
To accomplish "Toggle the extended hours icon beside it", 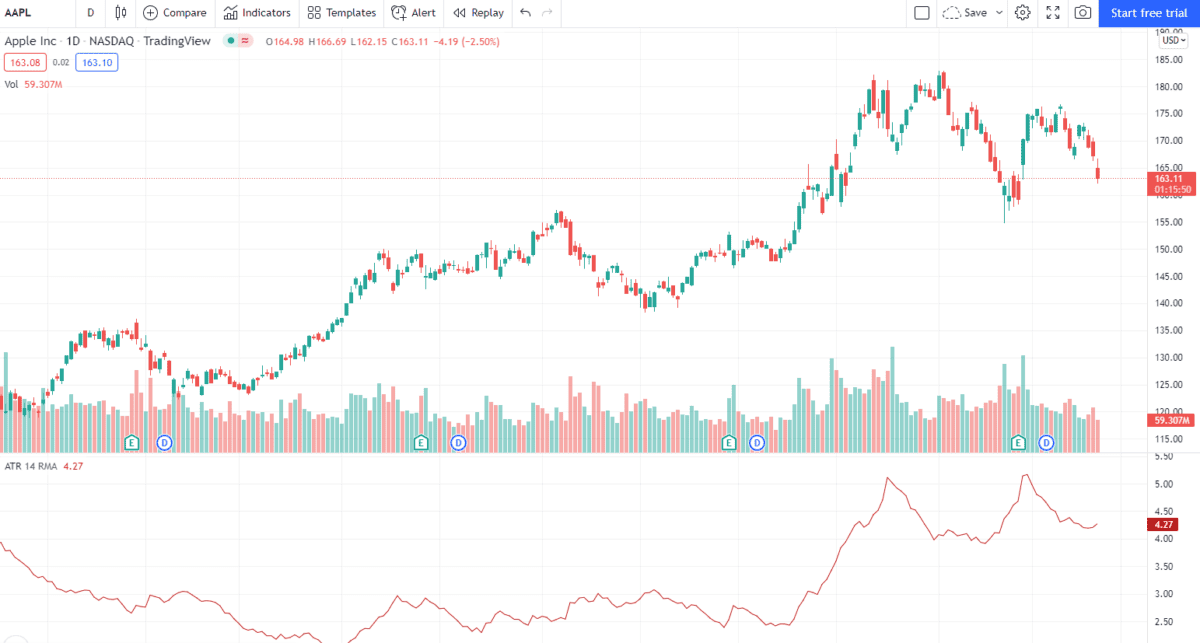I will [243, 41].
